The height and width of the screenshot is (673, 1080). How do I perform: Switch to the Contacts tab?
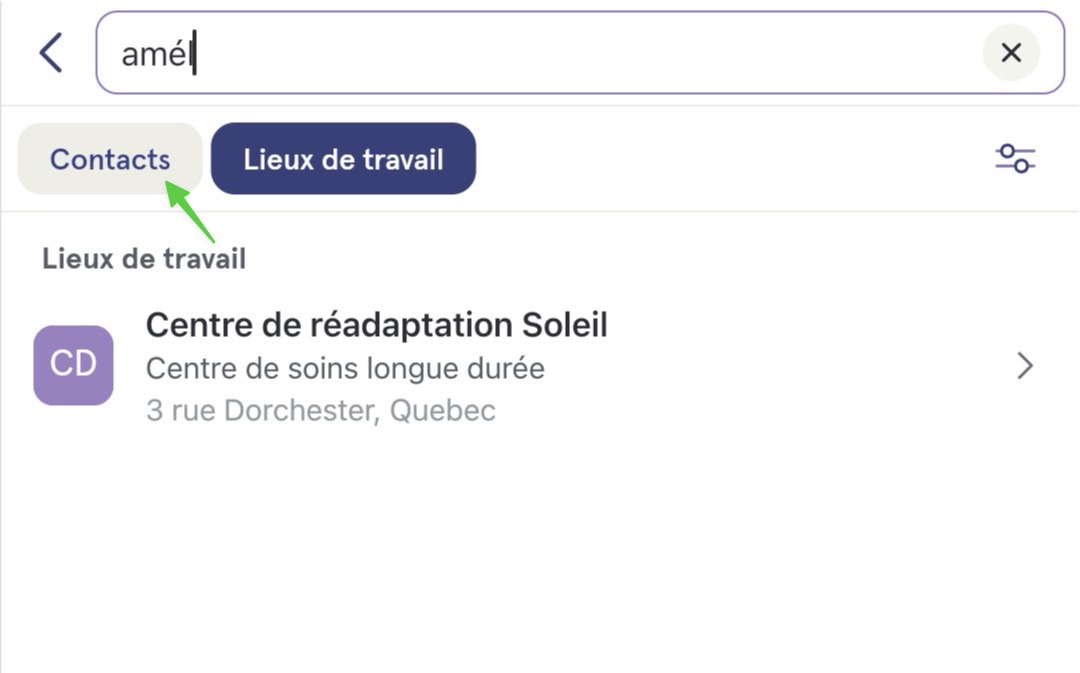tap(110, 158)
